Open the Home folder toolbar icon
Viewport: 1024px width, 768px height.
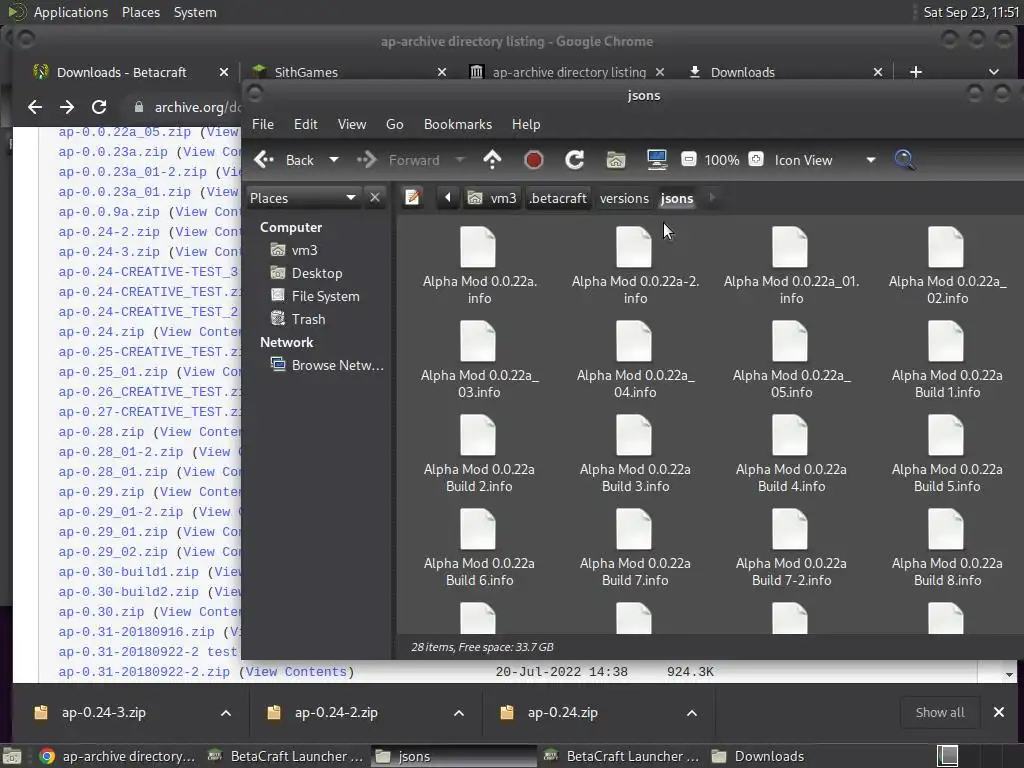point(615,160)
